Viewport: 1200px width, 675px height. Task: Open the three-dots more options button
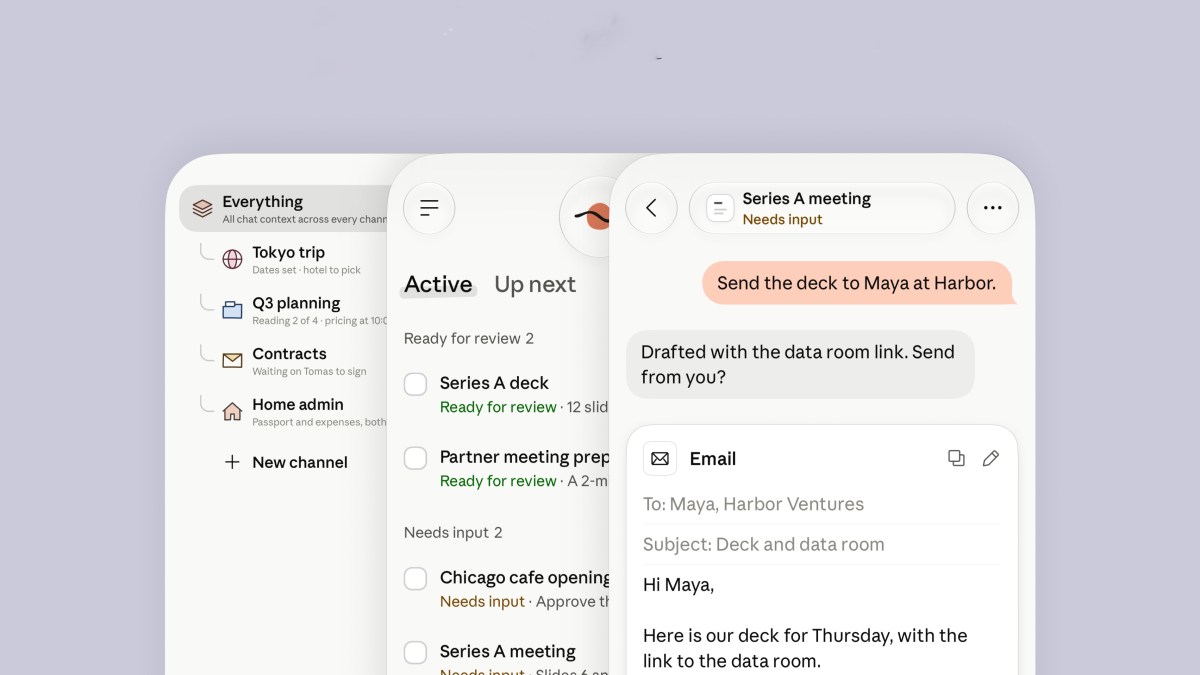(992, 208)
